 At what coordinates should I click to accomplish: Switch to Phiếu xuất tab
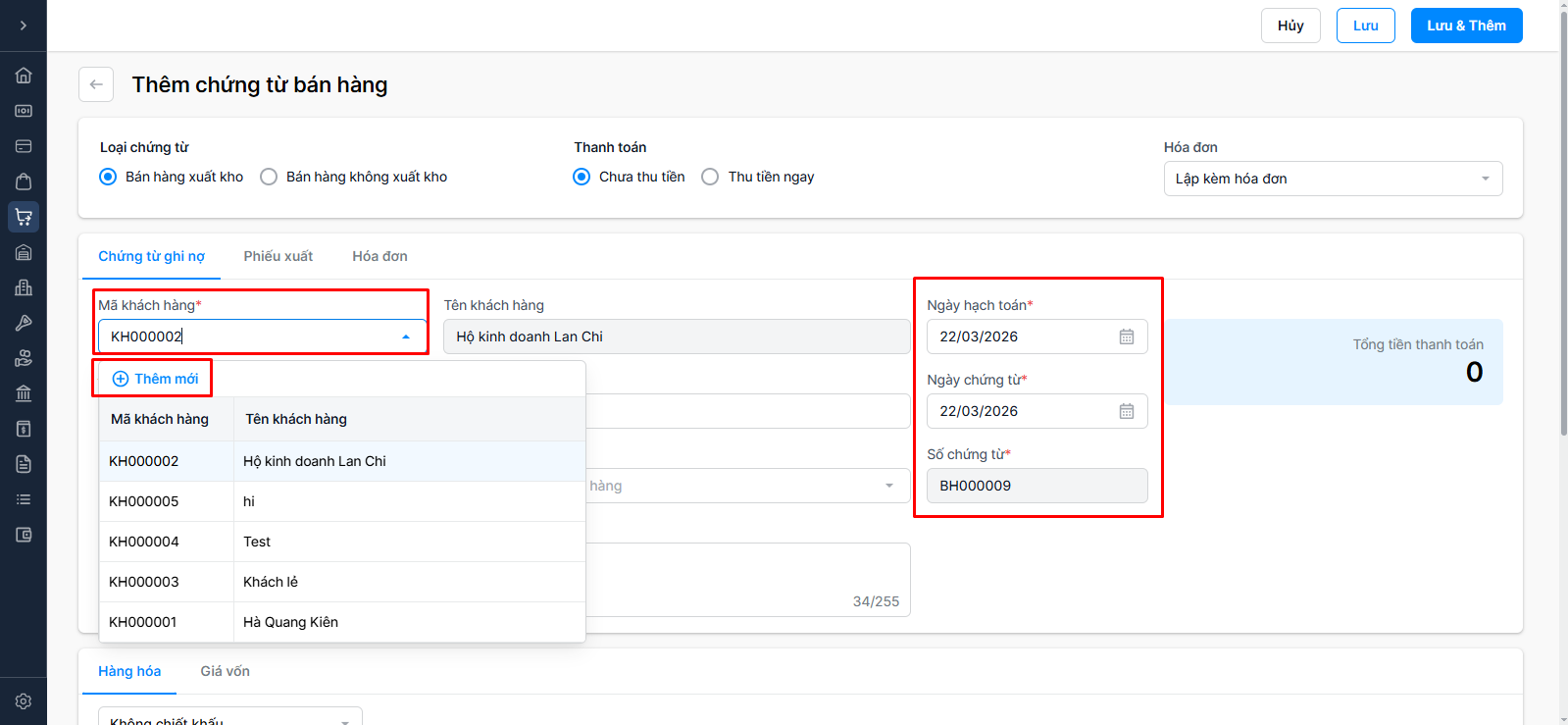tap(278, 256)
